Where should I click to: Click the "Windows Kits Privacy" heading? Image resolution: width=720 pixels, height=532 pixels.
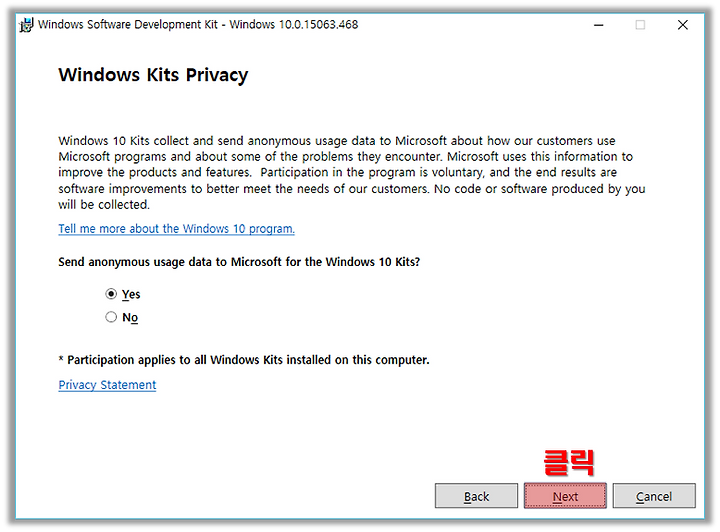[153, 75]
